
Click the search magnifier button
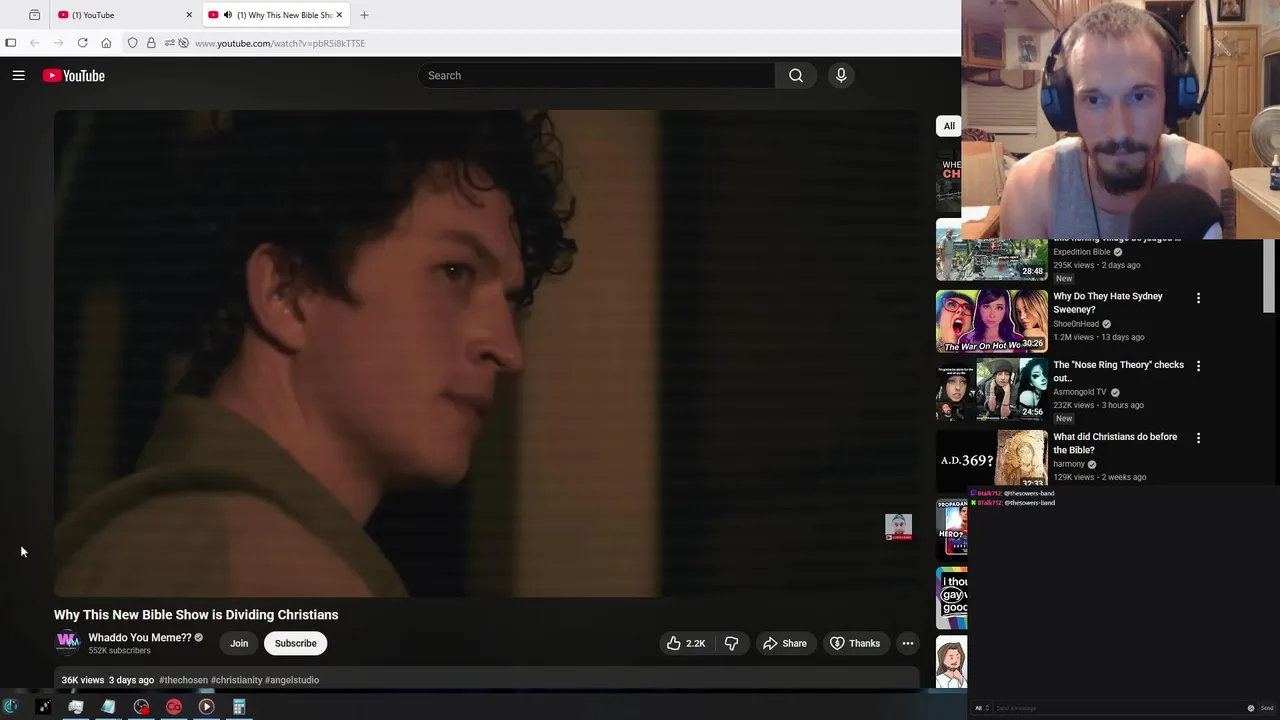796,76
